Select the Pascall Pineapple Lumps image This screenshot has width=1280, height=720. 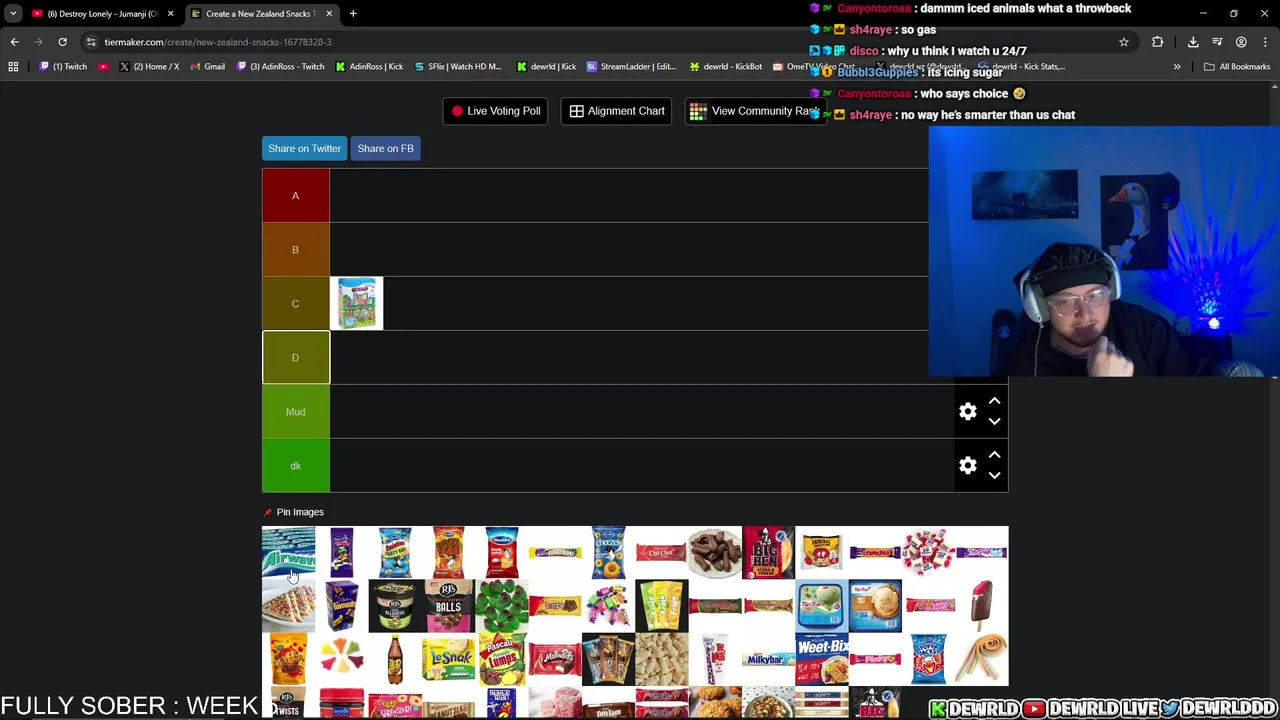tap(501, 660)
